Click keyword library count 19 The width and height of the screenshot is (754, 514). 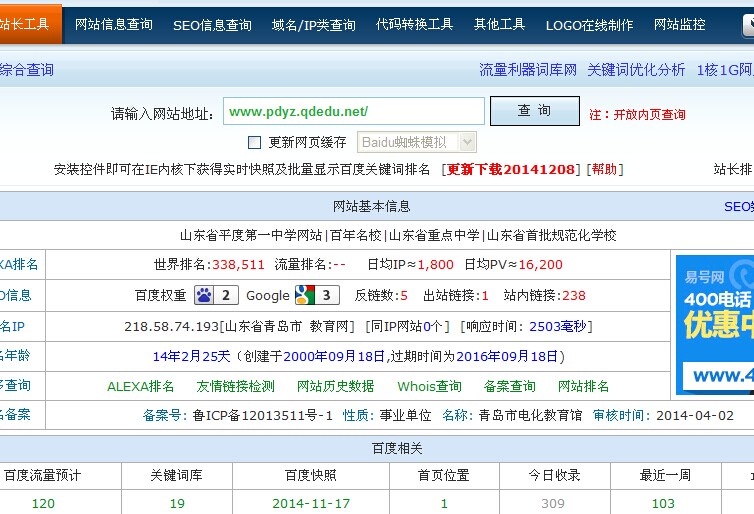coord(177,503)
